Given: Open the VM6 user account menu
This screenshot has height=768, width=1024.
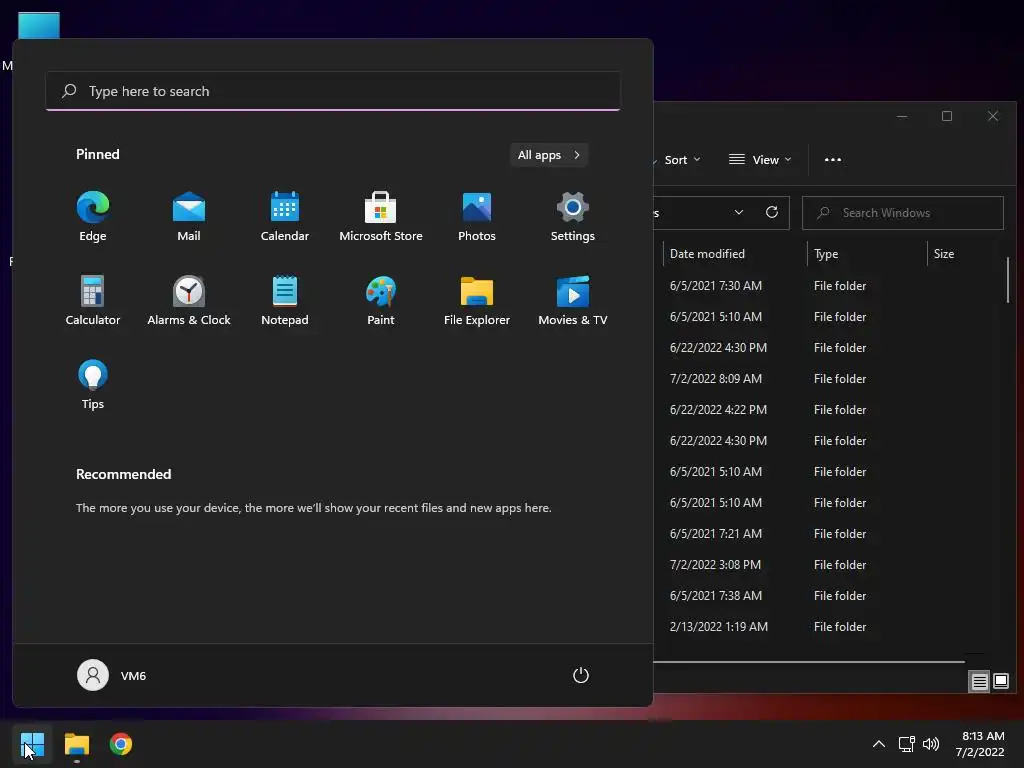Looking at the screenshot, I should pyautogui.click(x=112, y=675).
